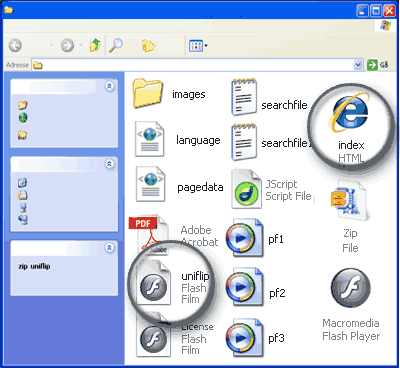Click the Back navigation arrow
This screenshot has height=368, width=400.
click(15, 45)
